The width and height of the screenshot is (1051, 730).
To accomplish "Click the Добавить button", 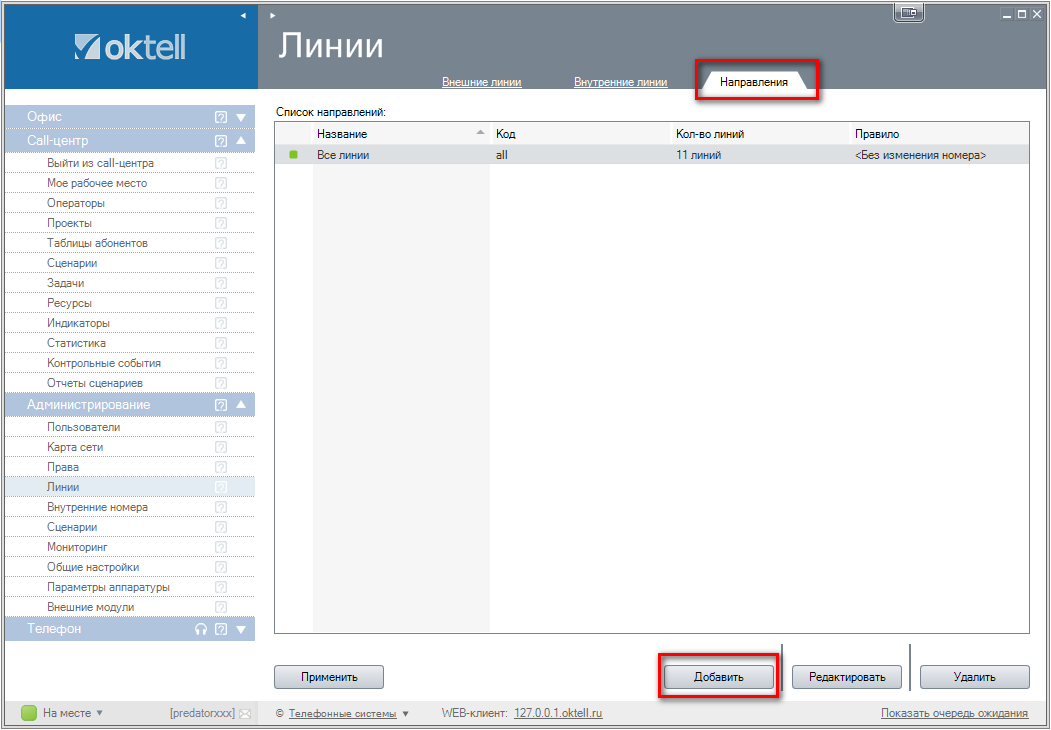I will click(x=719, y=677).
